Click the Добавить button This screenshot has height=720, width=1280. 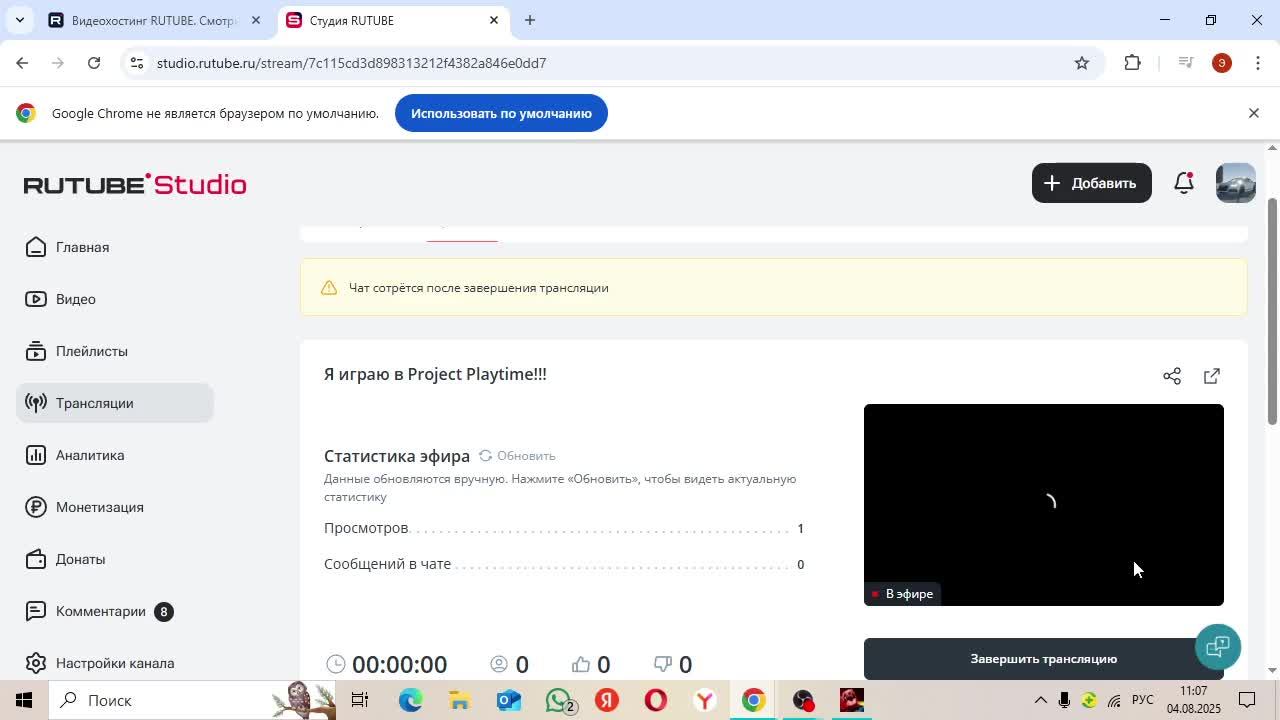click(1091, 183)
